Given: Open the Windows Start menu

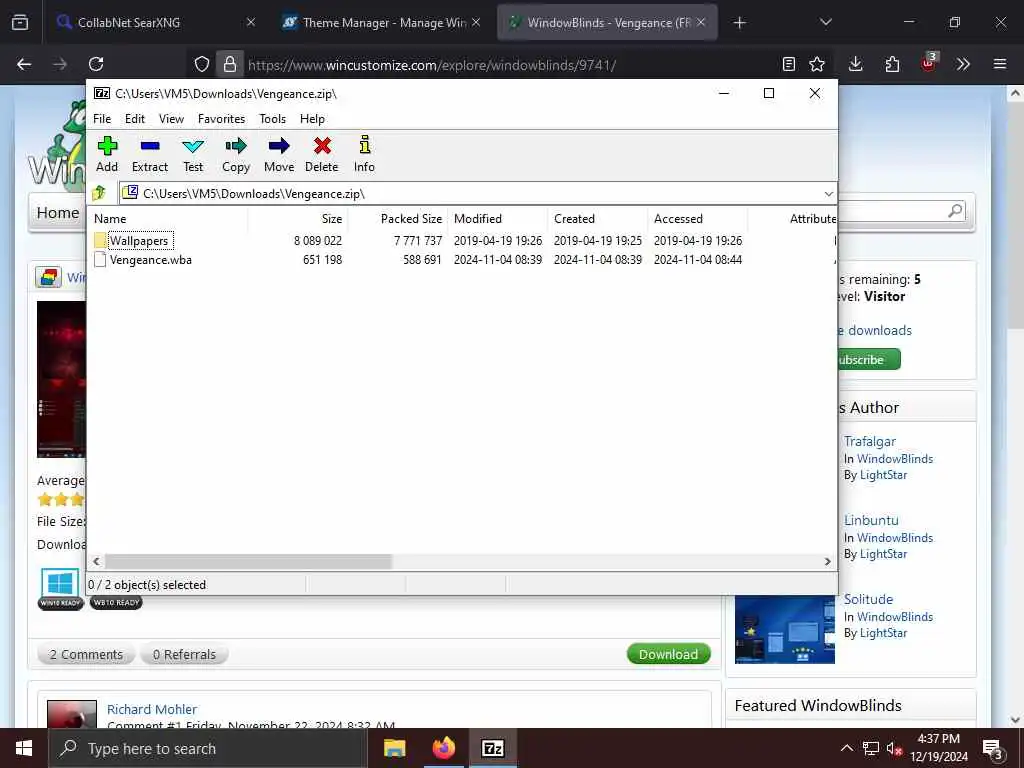Looking at the screenshot, I should pos(24,748).
